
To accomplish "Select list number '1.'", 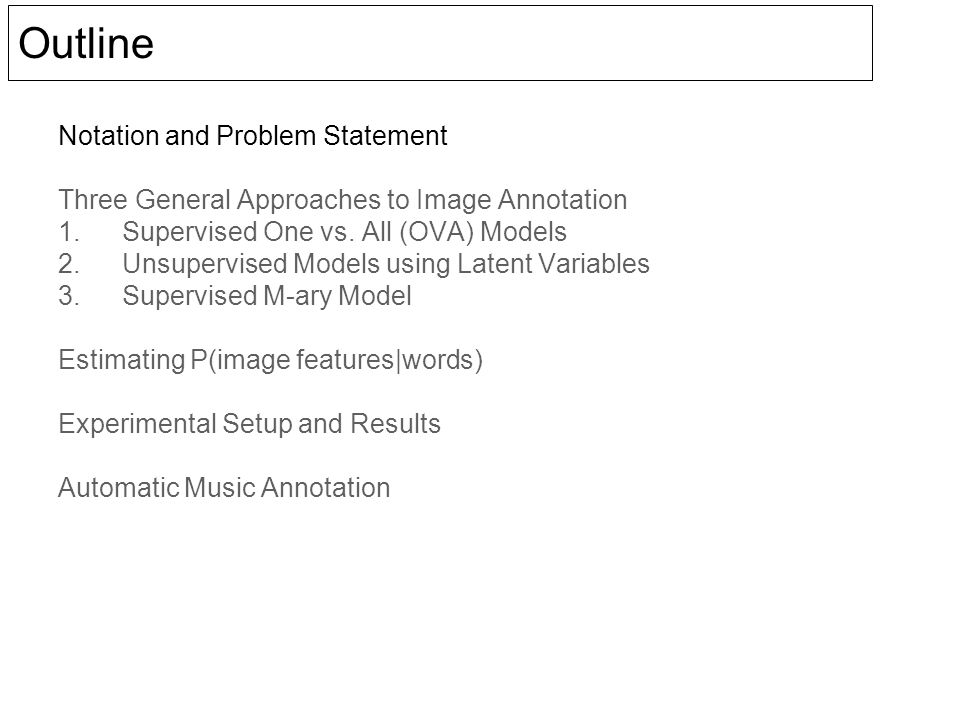I will pyautogui.click(x=69, y=232).
